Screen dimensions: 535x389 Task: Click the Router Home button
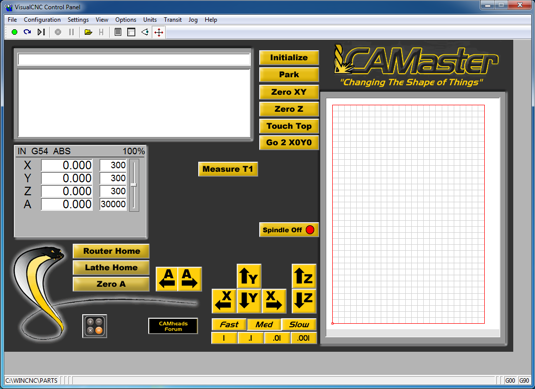point(111,251)
